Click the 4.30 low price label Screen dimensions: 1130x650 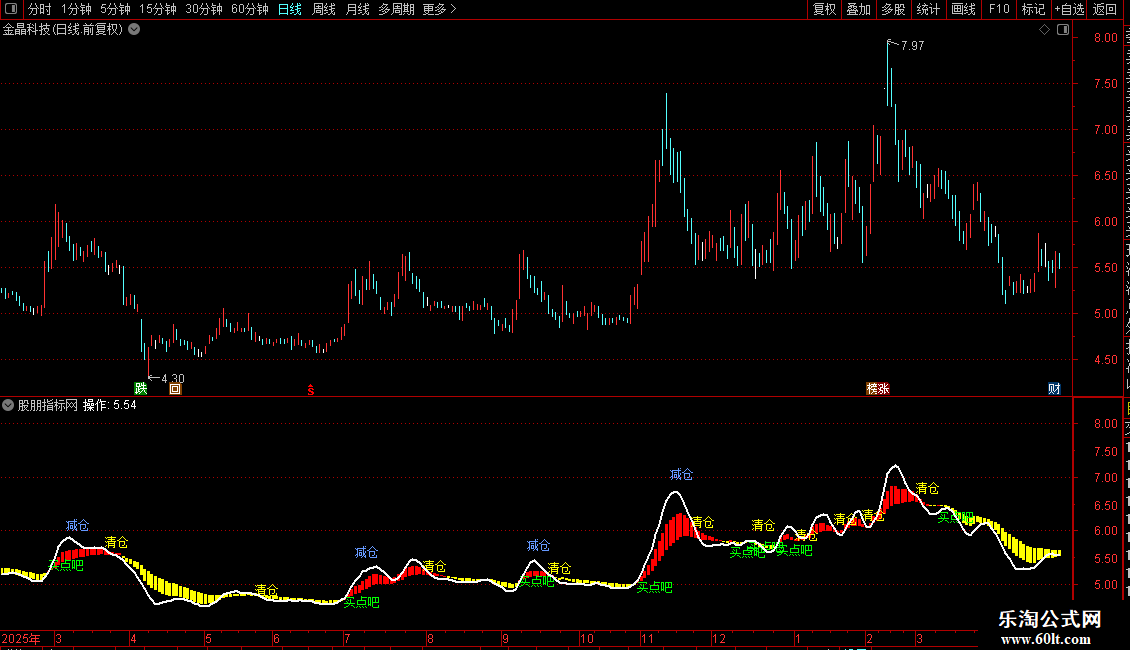(x=173, y=378)
